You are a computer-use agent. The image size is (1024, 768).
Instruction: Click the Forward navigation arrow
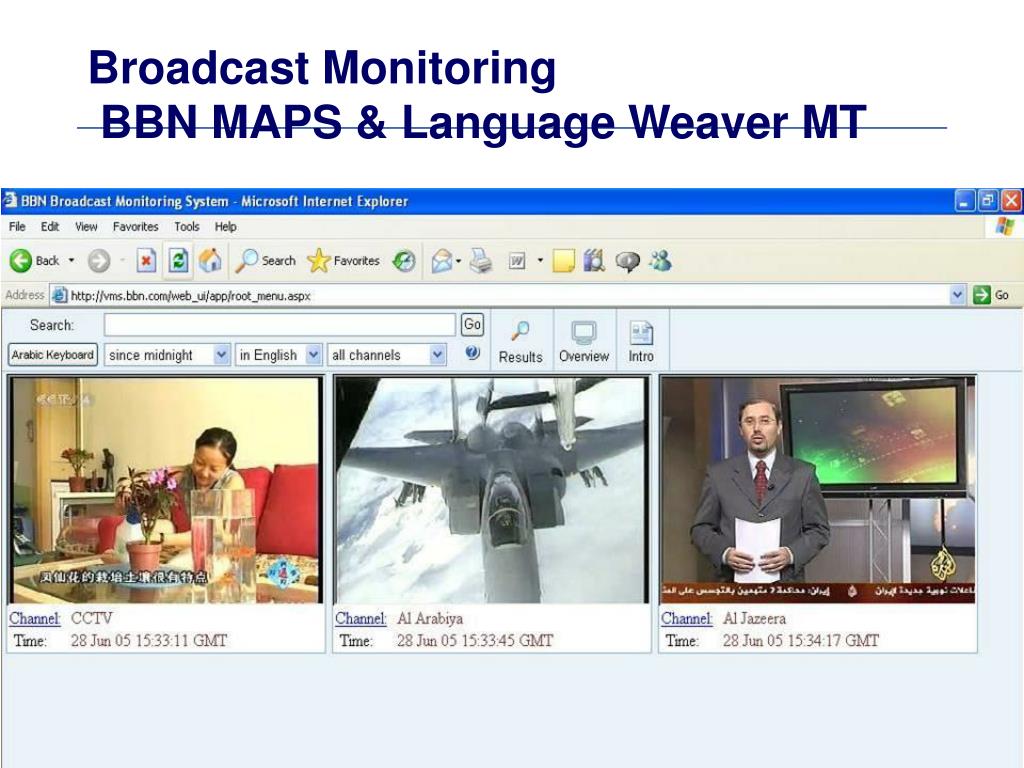(99, 261)
